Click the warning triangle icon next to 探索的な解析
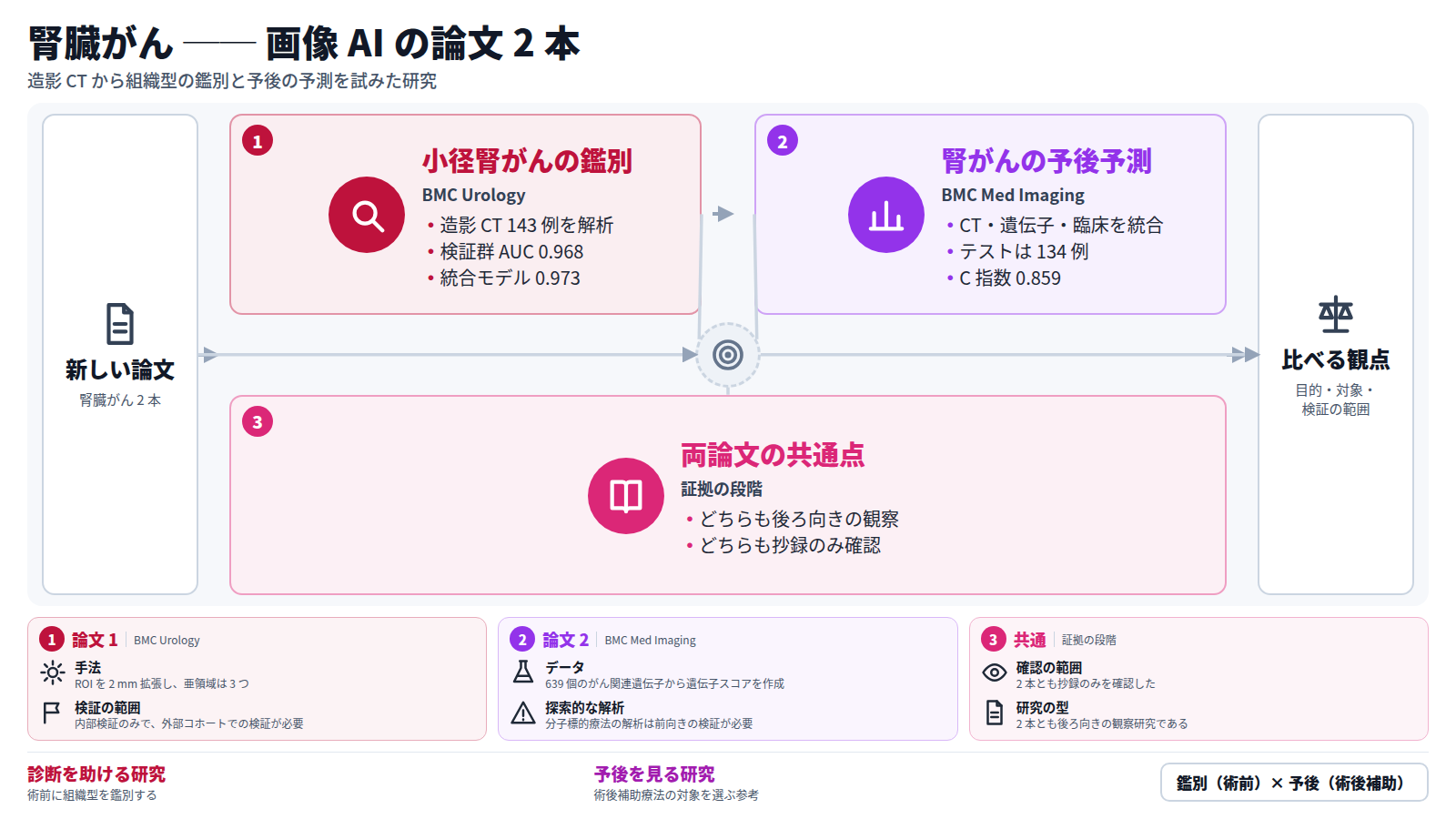The height and width of the screenshot is (819, 1456). pyautogui.click(x=523, y=713)
